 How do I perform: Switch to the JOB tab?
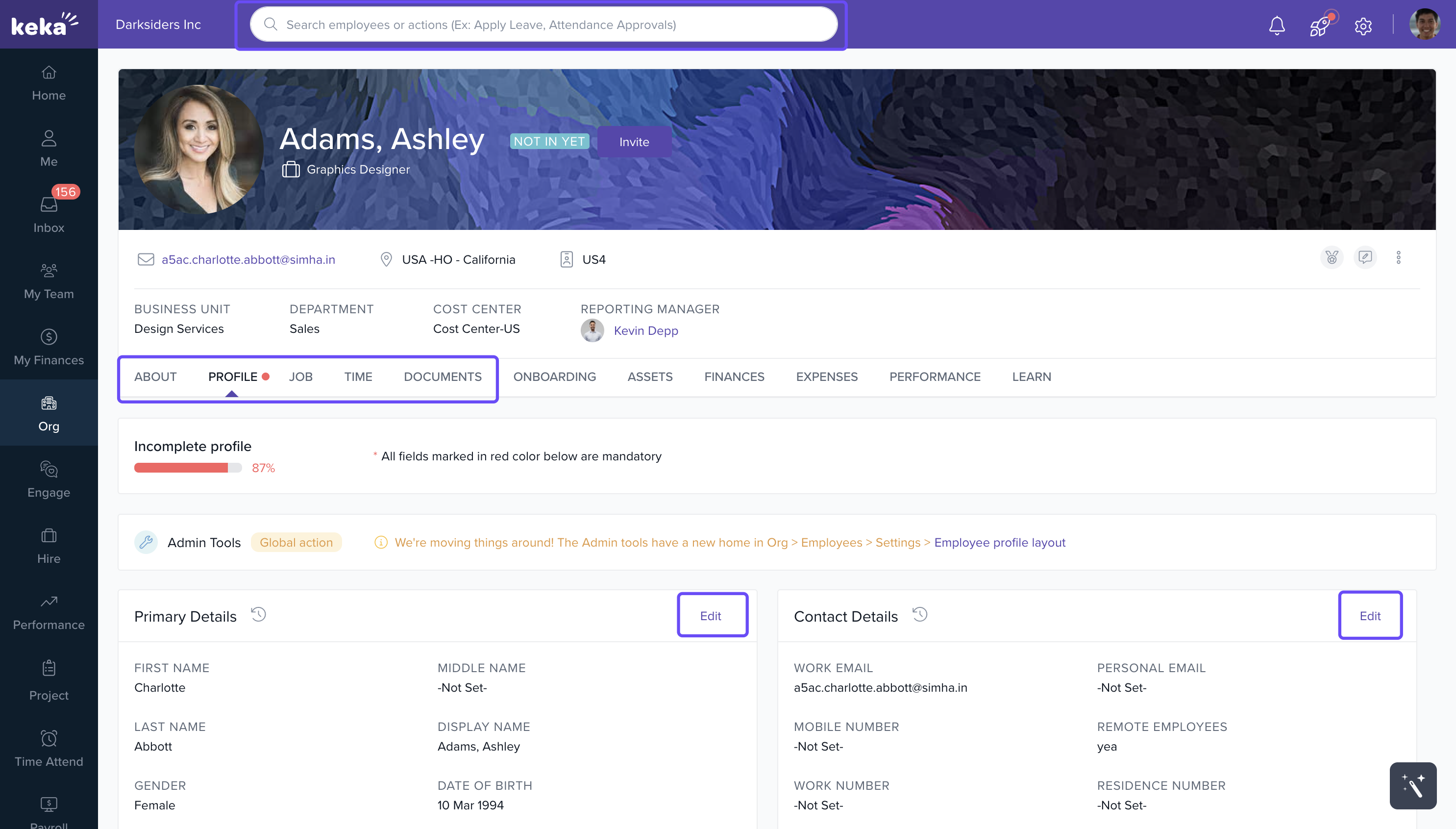(300, 377)
